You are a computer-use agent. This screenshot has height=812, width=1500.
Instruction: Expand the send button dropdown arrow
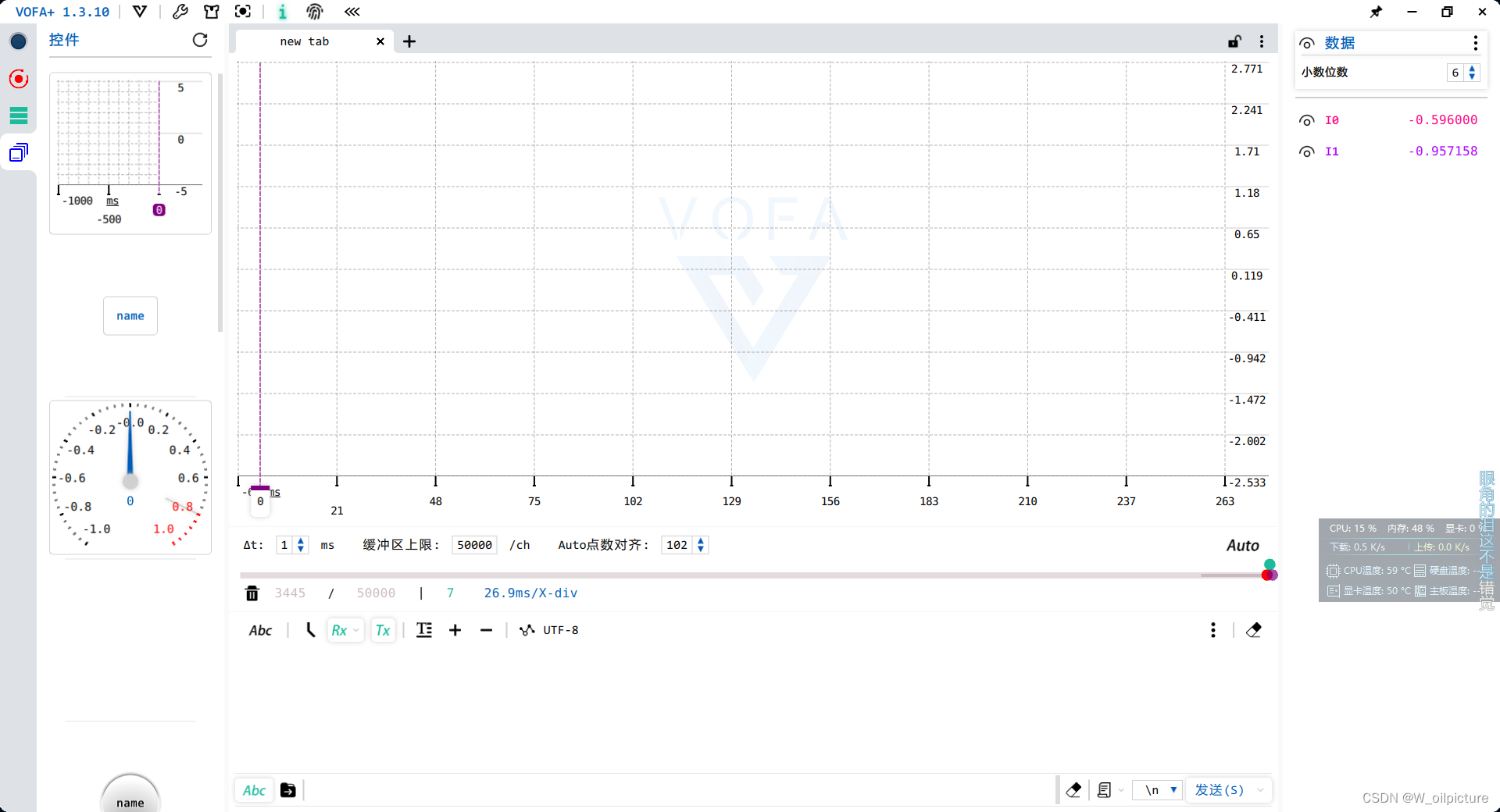click(1260, 790)
